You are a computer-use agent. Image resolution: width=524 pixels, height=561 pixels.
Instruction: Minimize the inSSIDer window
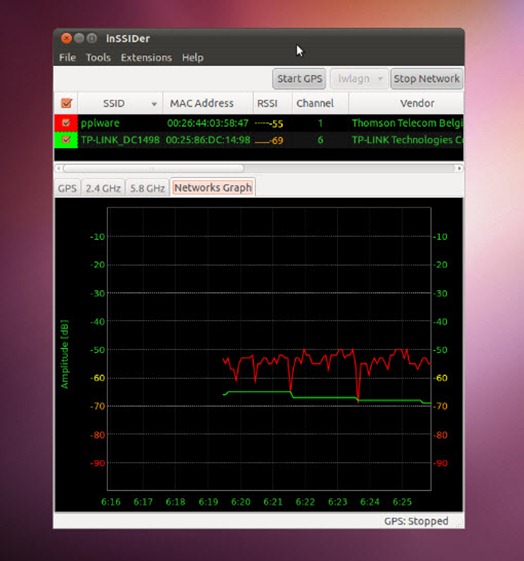[x=79, y=38]
